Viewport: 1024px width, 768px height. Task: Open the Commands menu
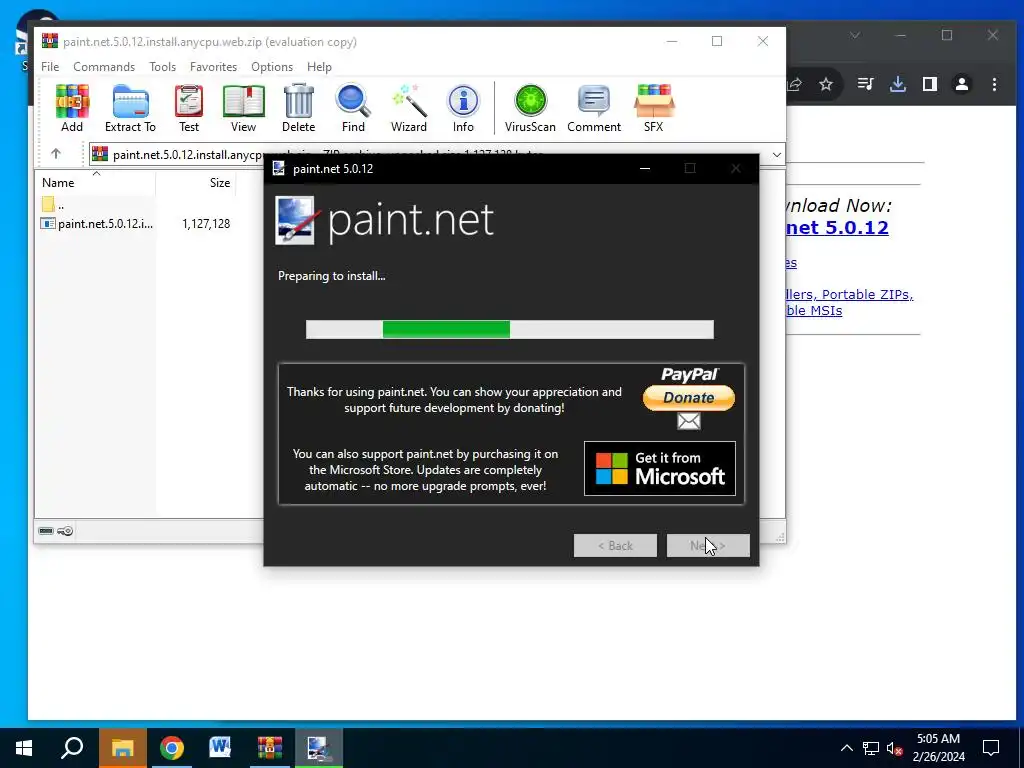[104, 67]
